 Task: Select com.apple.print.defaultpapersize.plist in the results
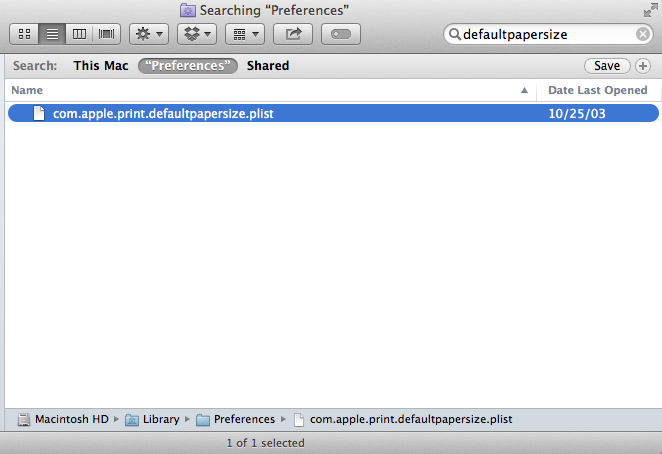click(333, 113)
